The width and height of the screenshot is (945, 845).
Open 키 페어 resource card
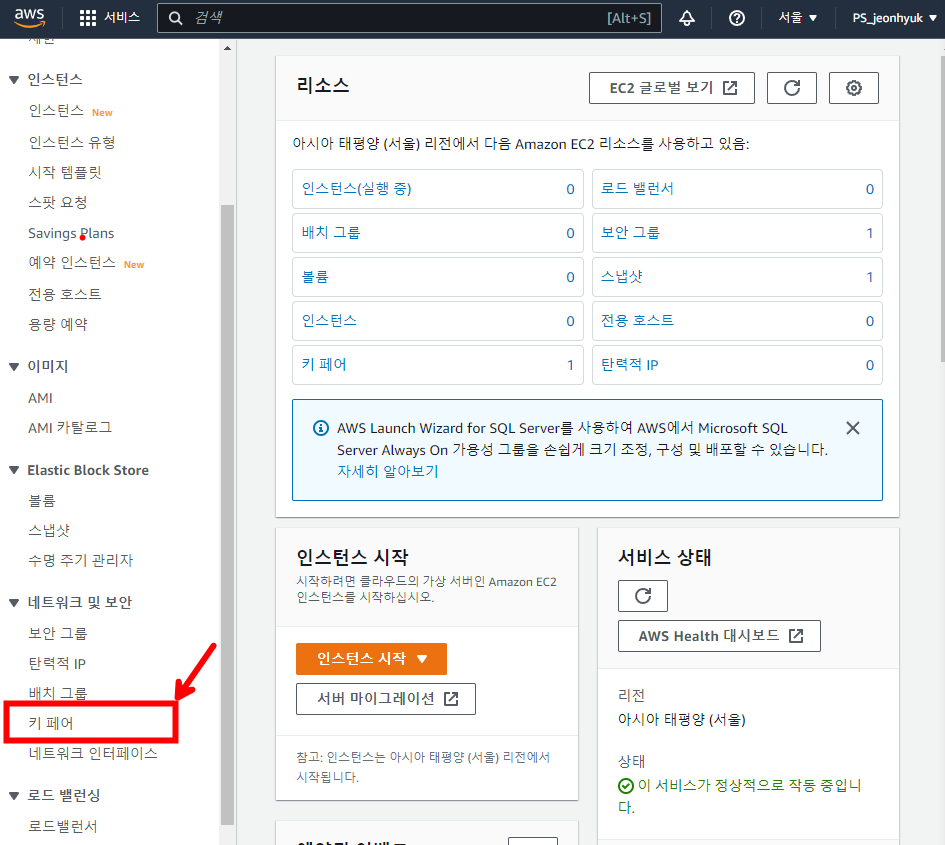(438, 365)
